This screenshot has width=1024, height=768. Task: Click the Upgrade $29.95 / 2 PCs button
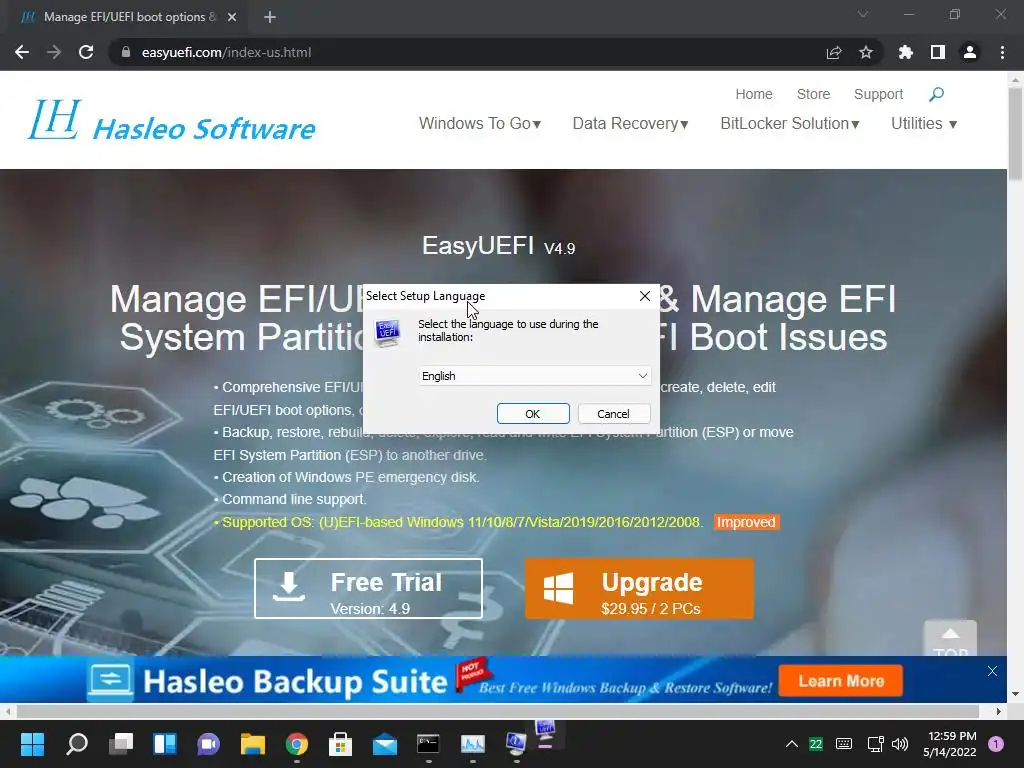pyautogui.click(x=639, y=588)
